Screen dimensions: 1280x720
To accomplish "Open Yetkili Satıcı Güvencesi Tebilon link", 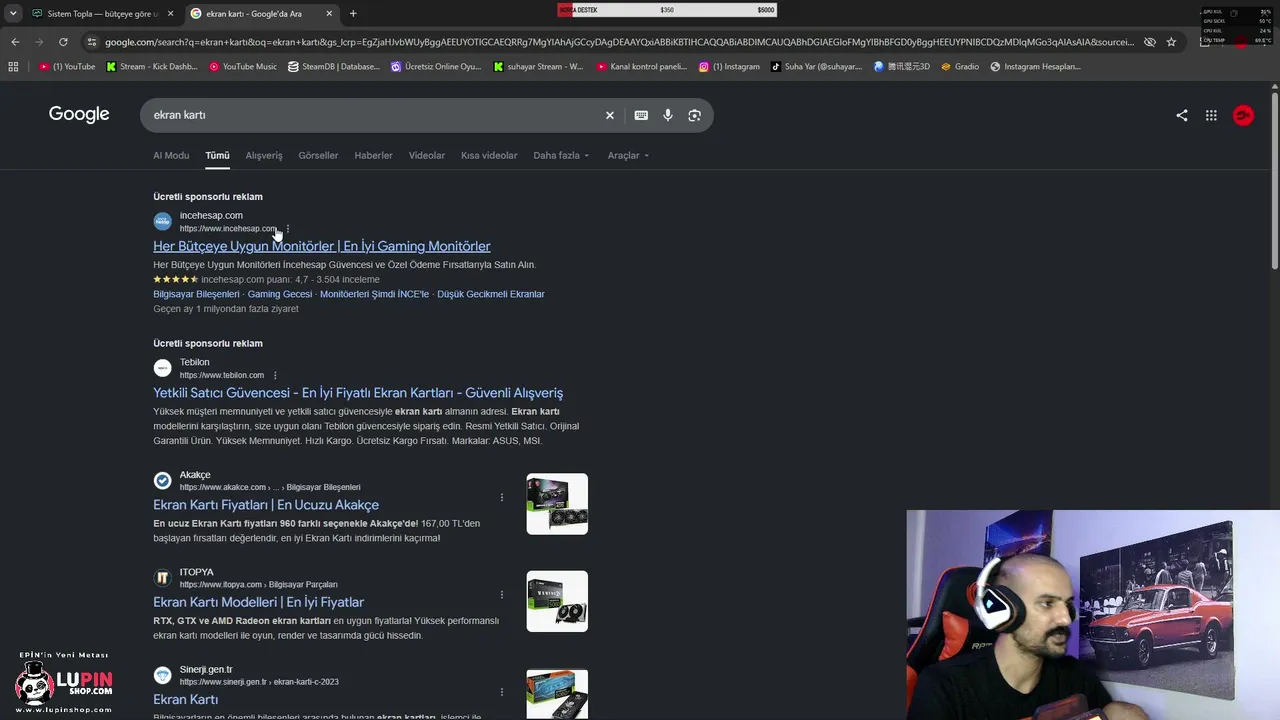I will [358, 393].
